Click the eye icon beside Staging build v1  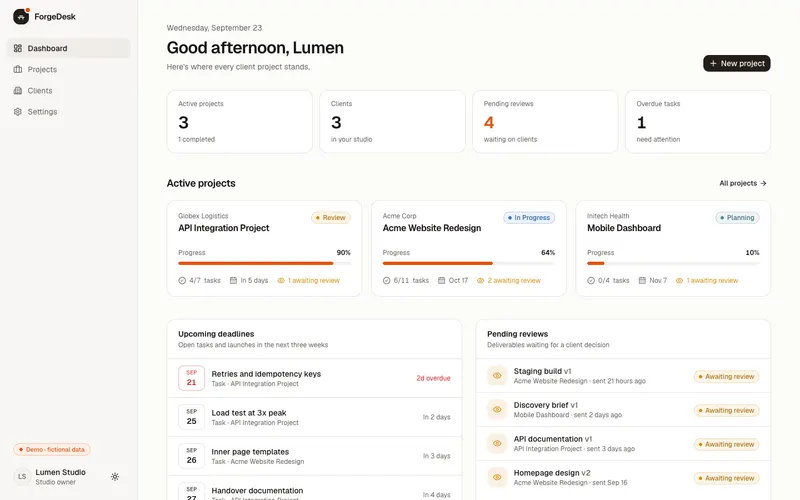pos(497,376)
